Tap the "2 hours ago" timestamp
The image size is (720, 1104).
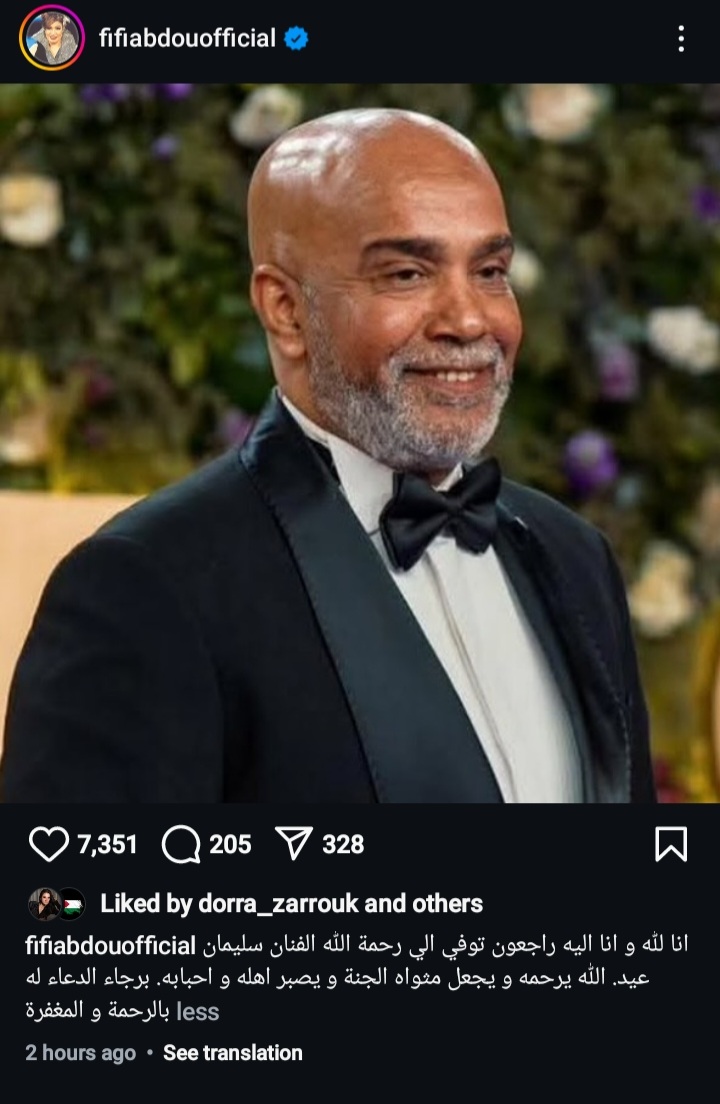(x=80, y=1053)
